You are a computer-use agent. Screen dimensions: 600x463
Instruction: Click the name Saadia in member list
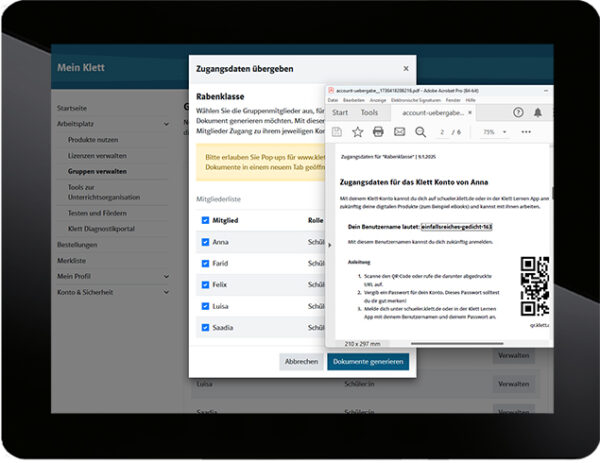[x=223, y=328]
